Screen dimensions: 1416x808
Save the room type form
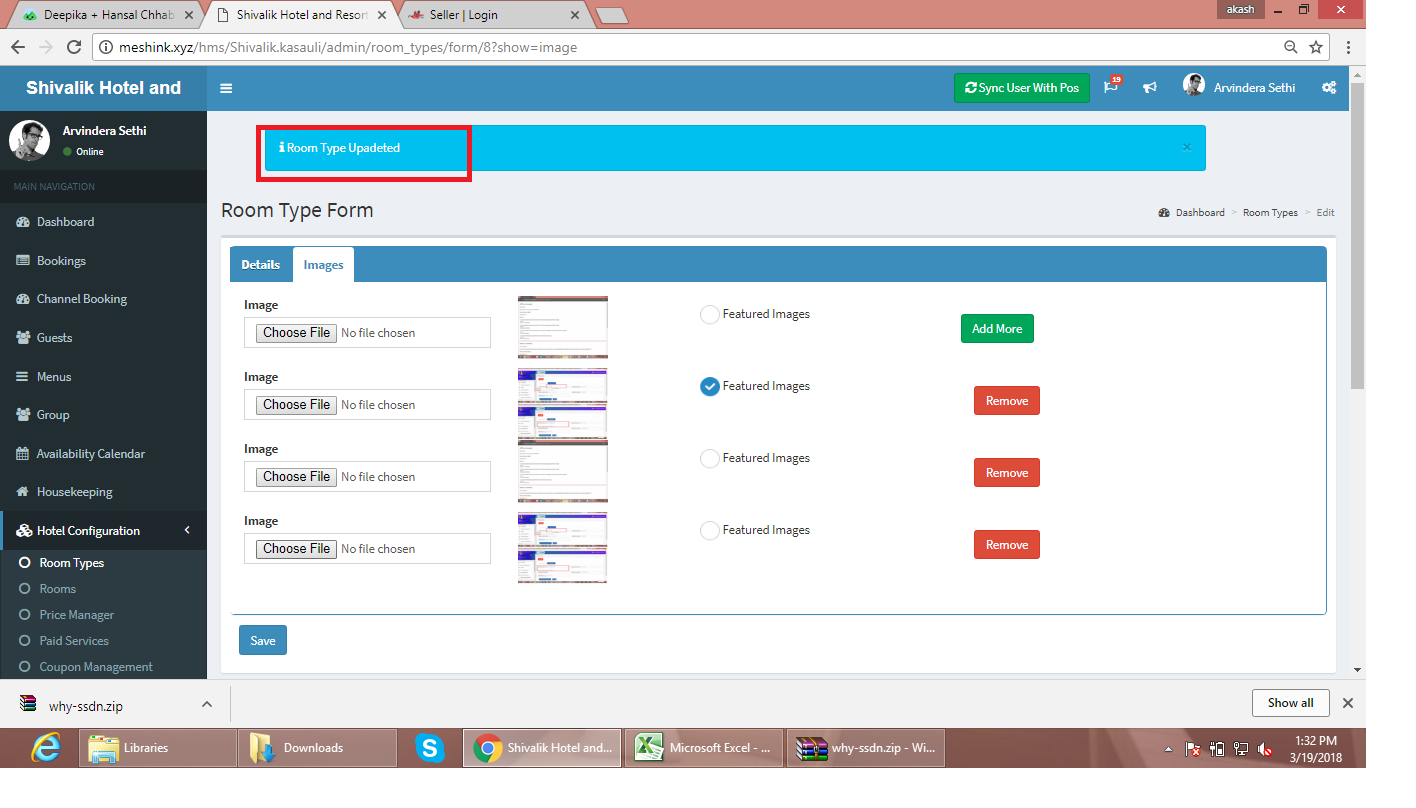click(263, 640)
